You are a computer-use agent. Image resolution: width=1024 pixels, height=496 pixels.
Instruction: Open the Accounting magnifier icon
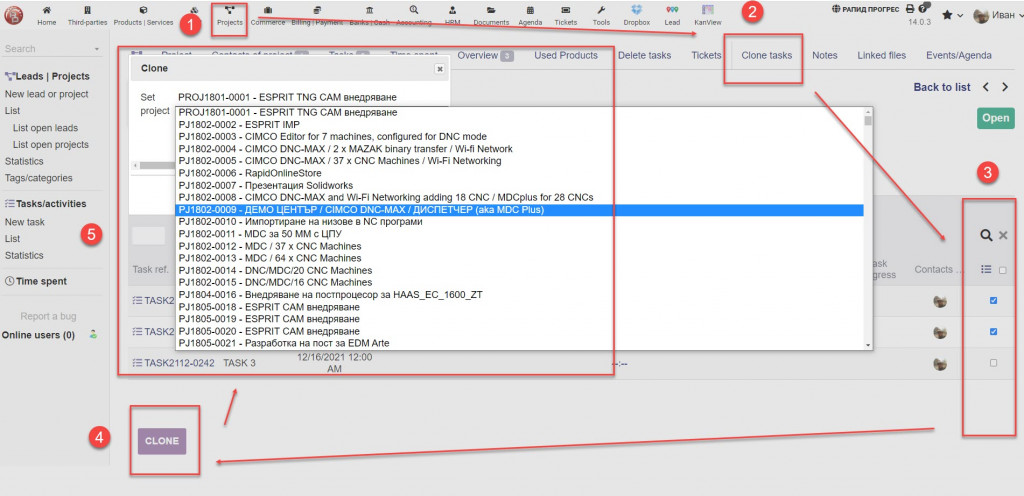414,10
